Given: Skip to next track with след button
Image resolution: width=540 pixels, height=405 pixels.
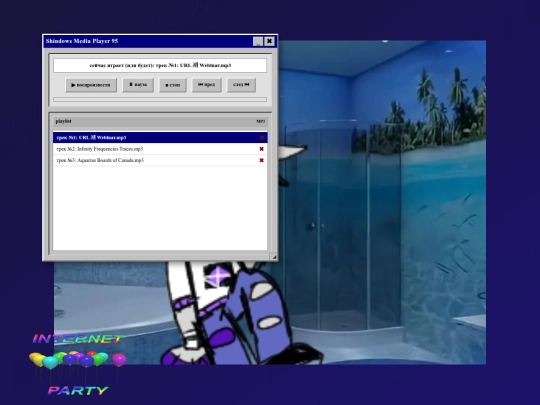Looking at the screenshot, I should 241,85.
